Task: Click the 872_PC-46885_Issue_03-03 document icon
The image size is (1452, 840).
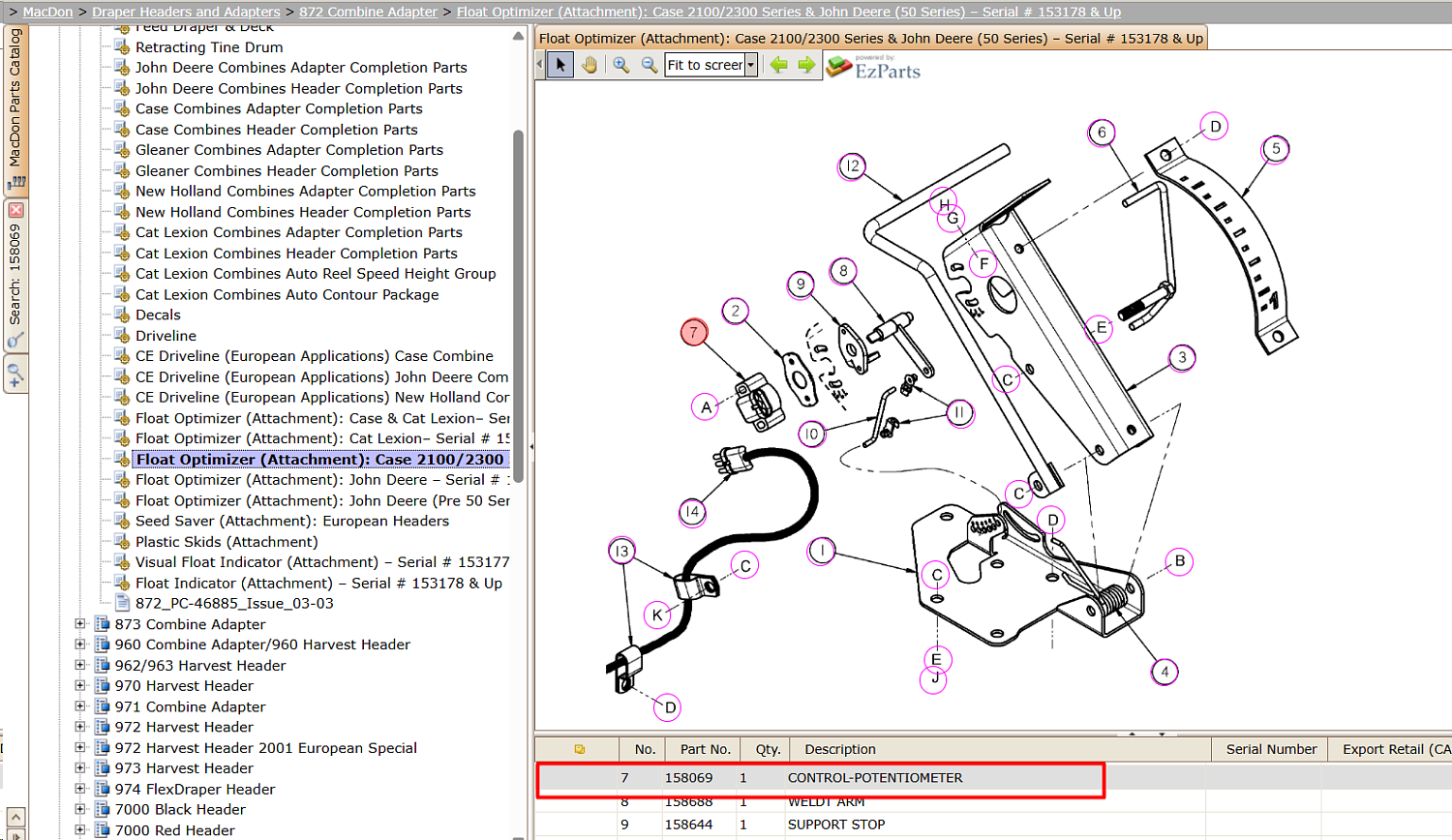Action: [122, 603]
